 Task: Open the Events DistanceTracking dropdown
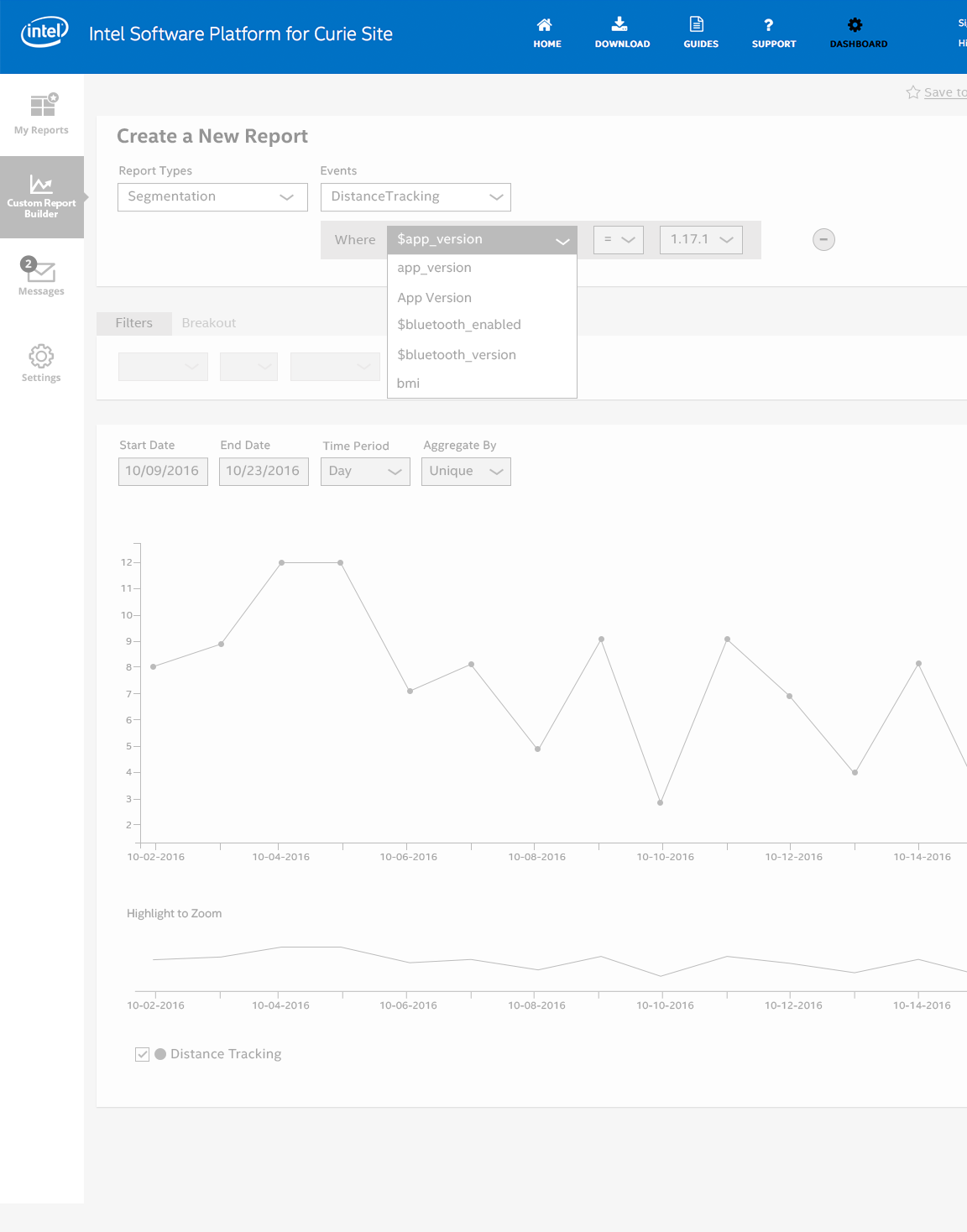(416, 197)
